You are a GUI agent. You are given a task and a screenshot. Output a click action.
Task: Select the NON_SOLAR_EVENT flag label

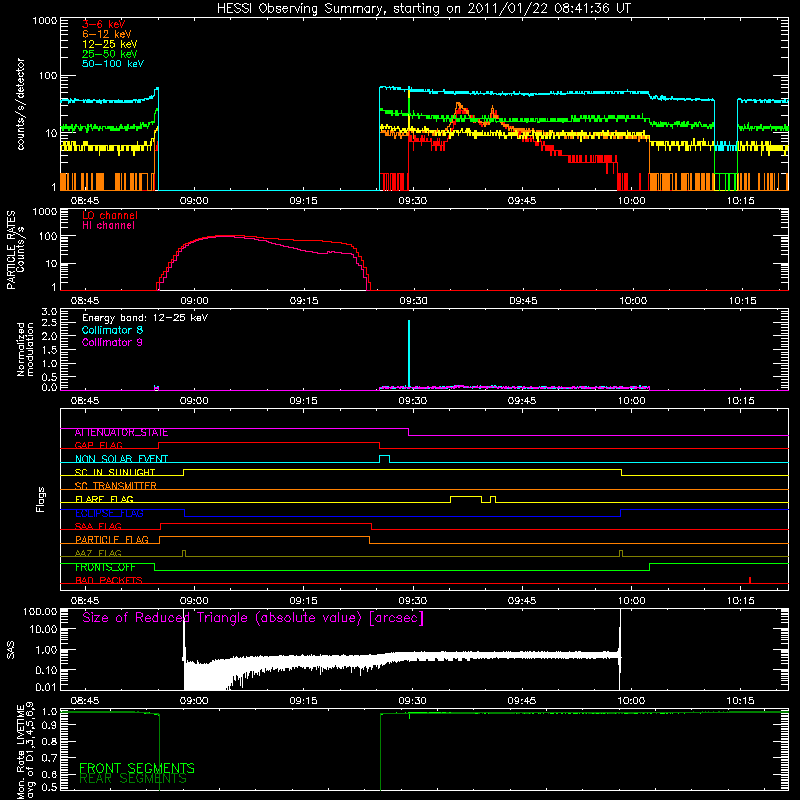tap(121, 459)
